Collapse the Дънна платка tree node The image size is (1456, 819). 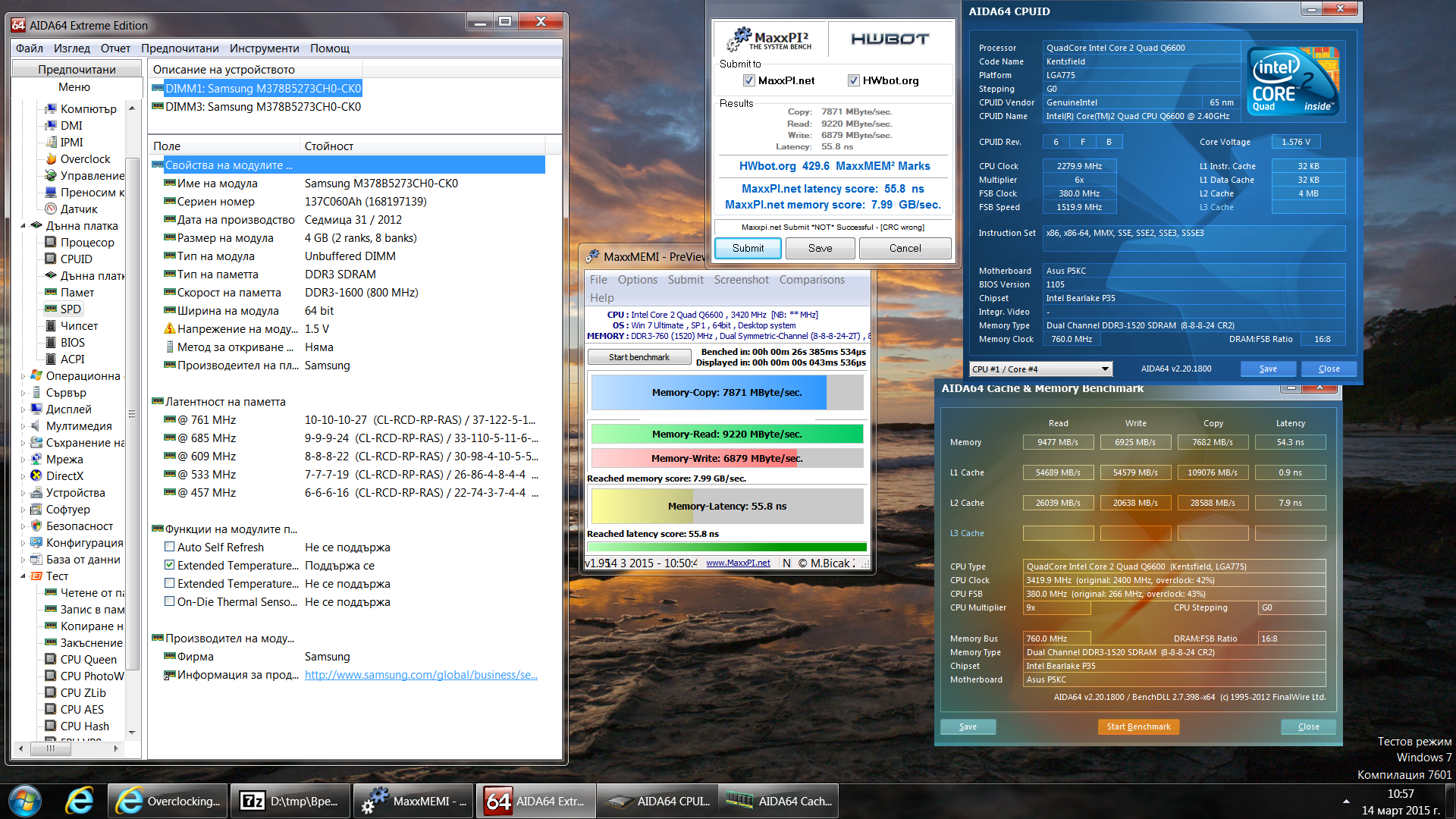(23, 226)
